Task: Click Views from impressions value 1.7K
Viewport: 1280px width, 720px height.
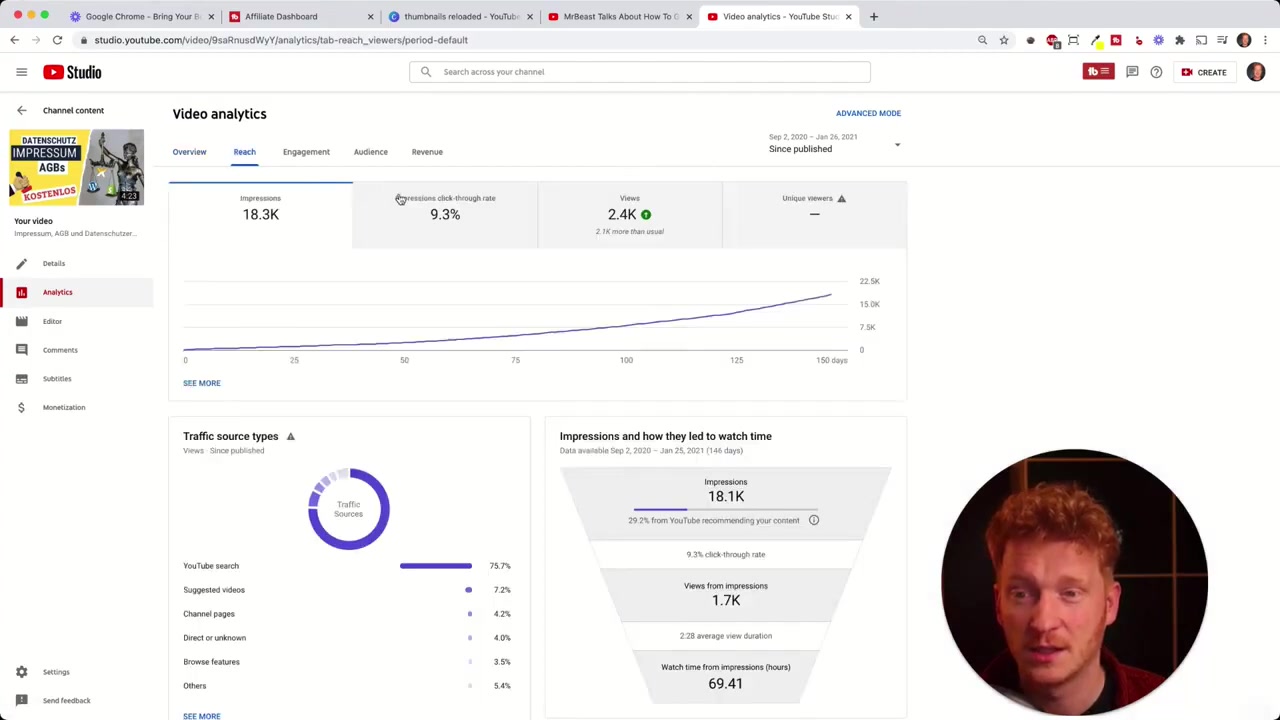Action: (x=725, y=600)
